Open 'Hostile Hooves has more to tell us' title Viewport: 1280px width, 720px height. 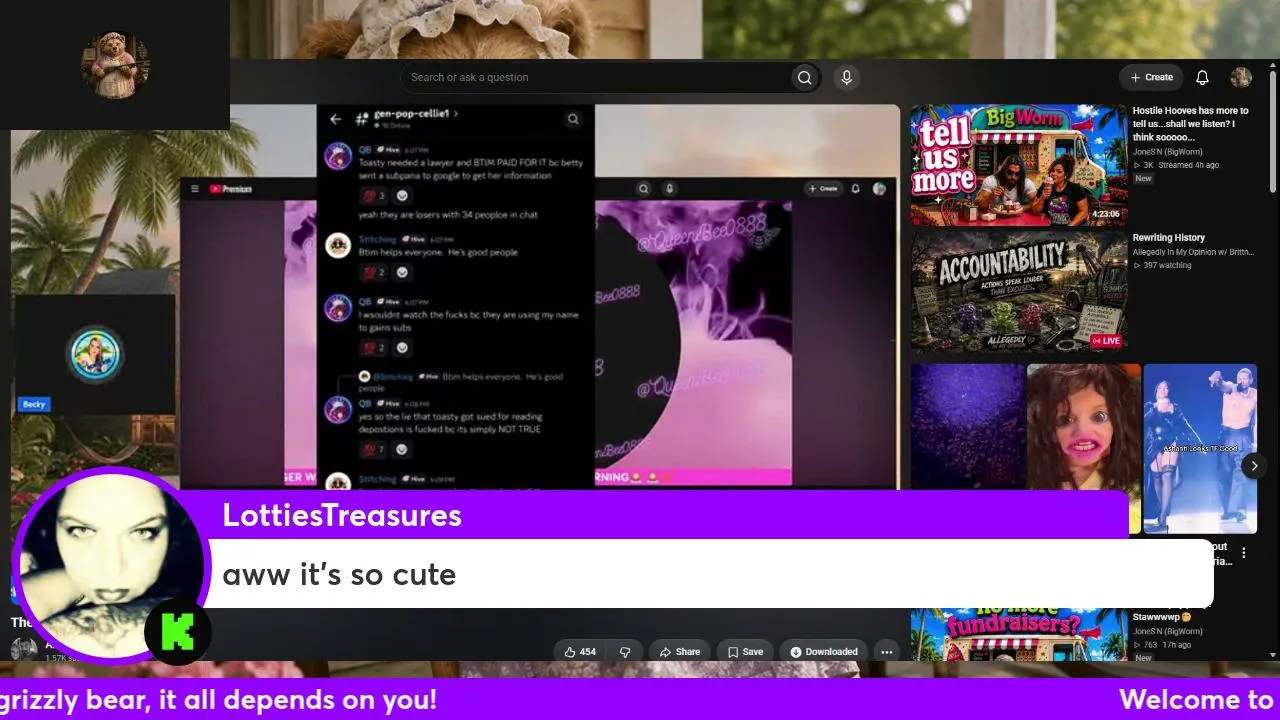(1190, 124)
